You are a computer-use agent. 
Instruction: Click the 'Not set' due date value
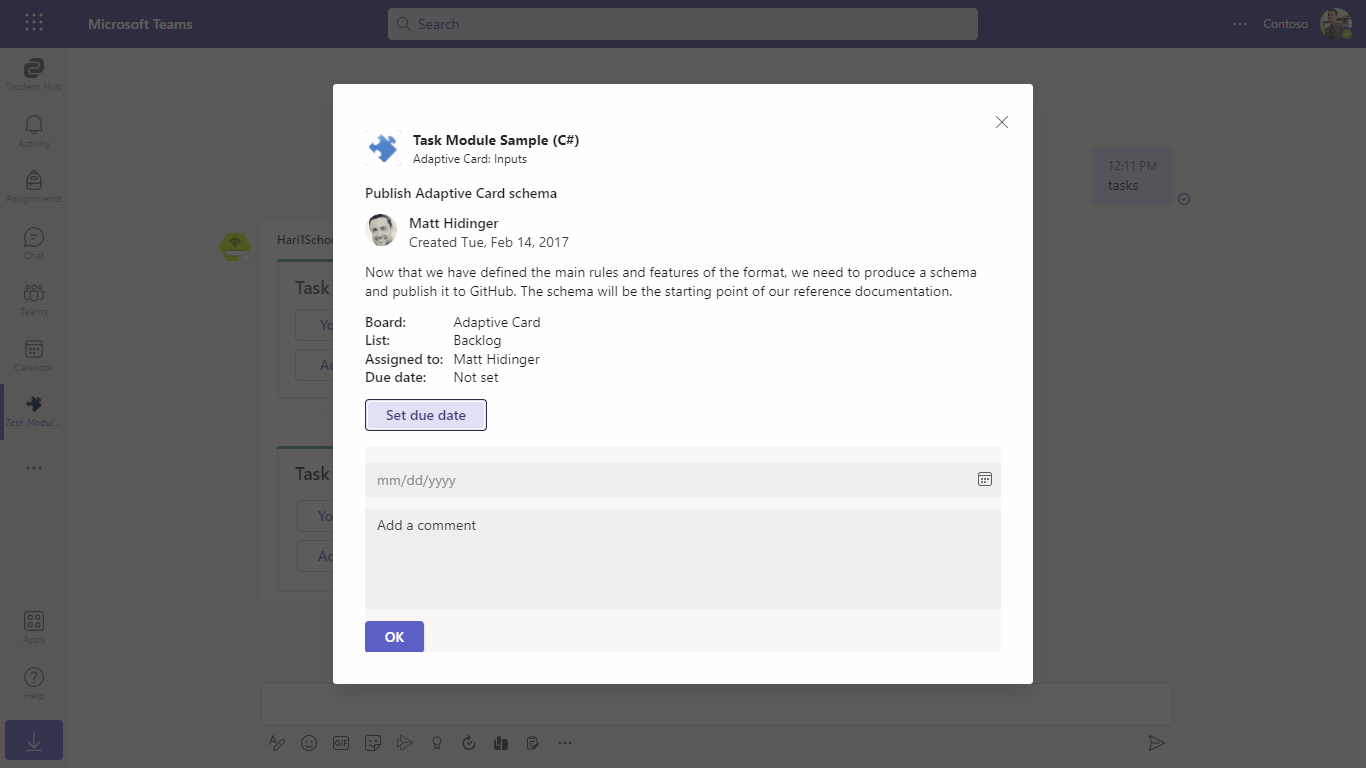[x=476, y=377]
